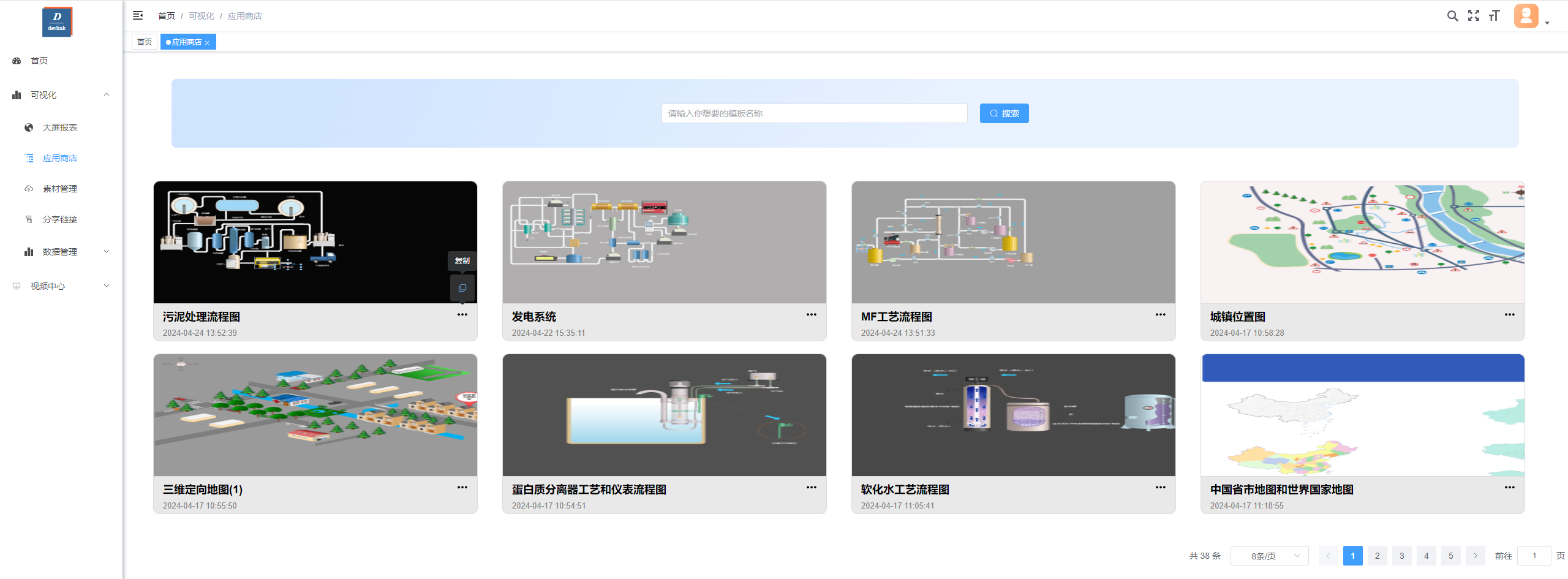Image resolution: width=1568 pixels, height=579 pixels.
Task: Close the 应用商店 tab
Action: (207, 42)
